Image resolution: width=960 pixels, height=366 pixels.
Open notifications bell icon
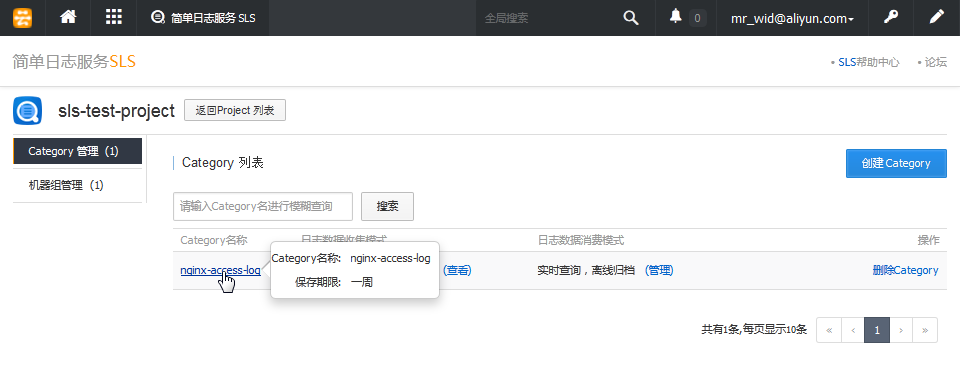pos(676,17)
